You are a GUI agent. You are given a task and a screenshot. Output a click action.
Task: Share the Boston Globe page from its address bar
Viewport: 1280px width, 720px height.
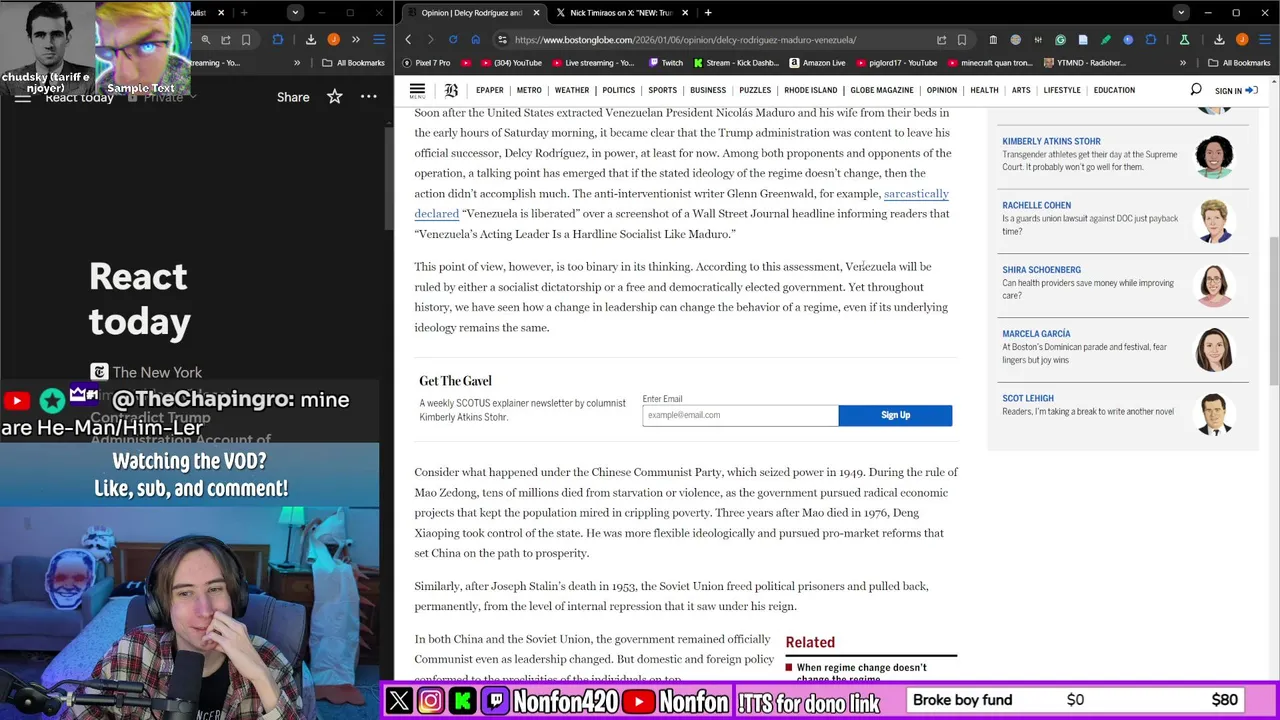click(x=941, y=40)
